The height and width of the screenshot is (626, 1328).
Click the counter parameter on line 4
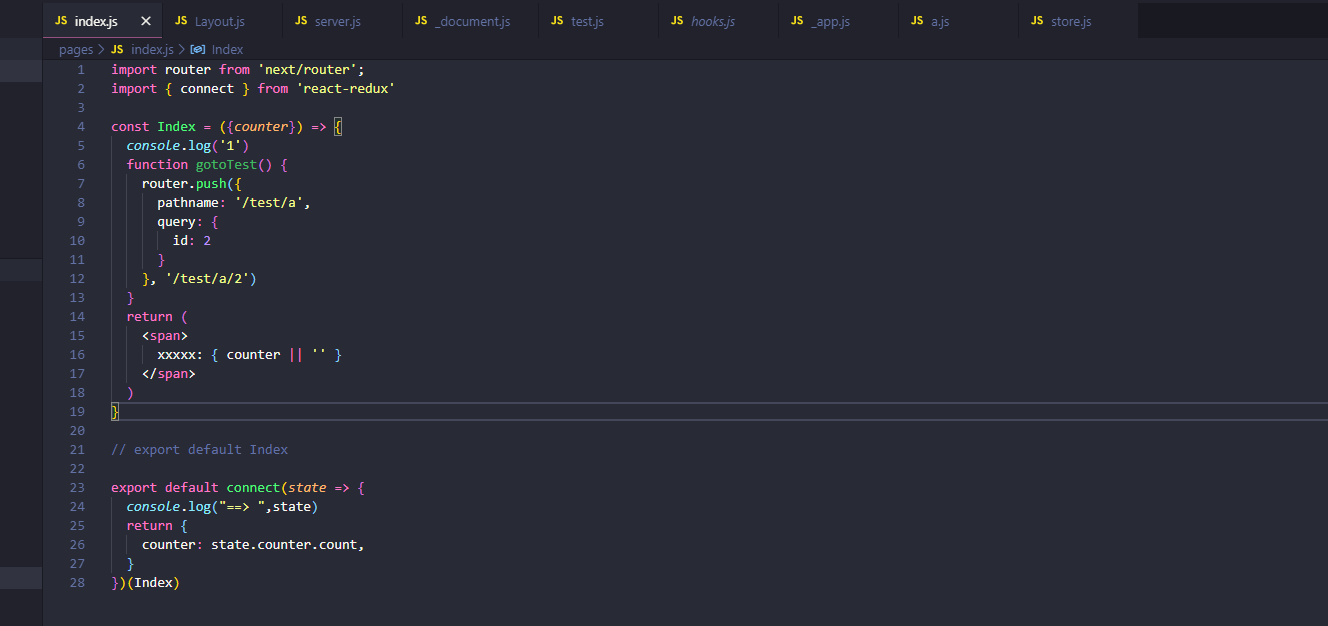tap(261, 127)
